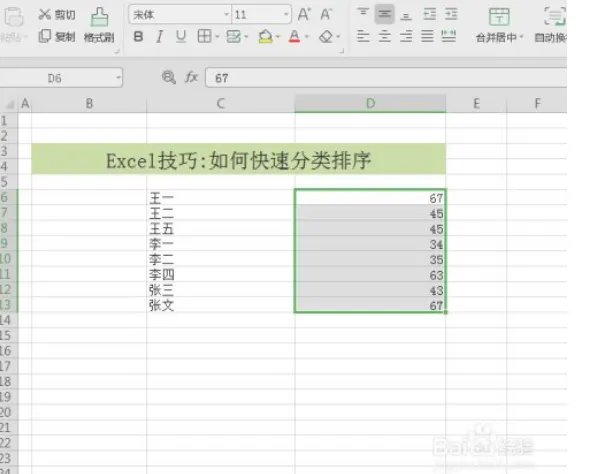Image resolution: width=598 pixels, height=474 pixels.
Task: Select column C header
Action: [220, 103]
